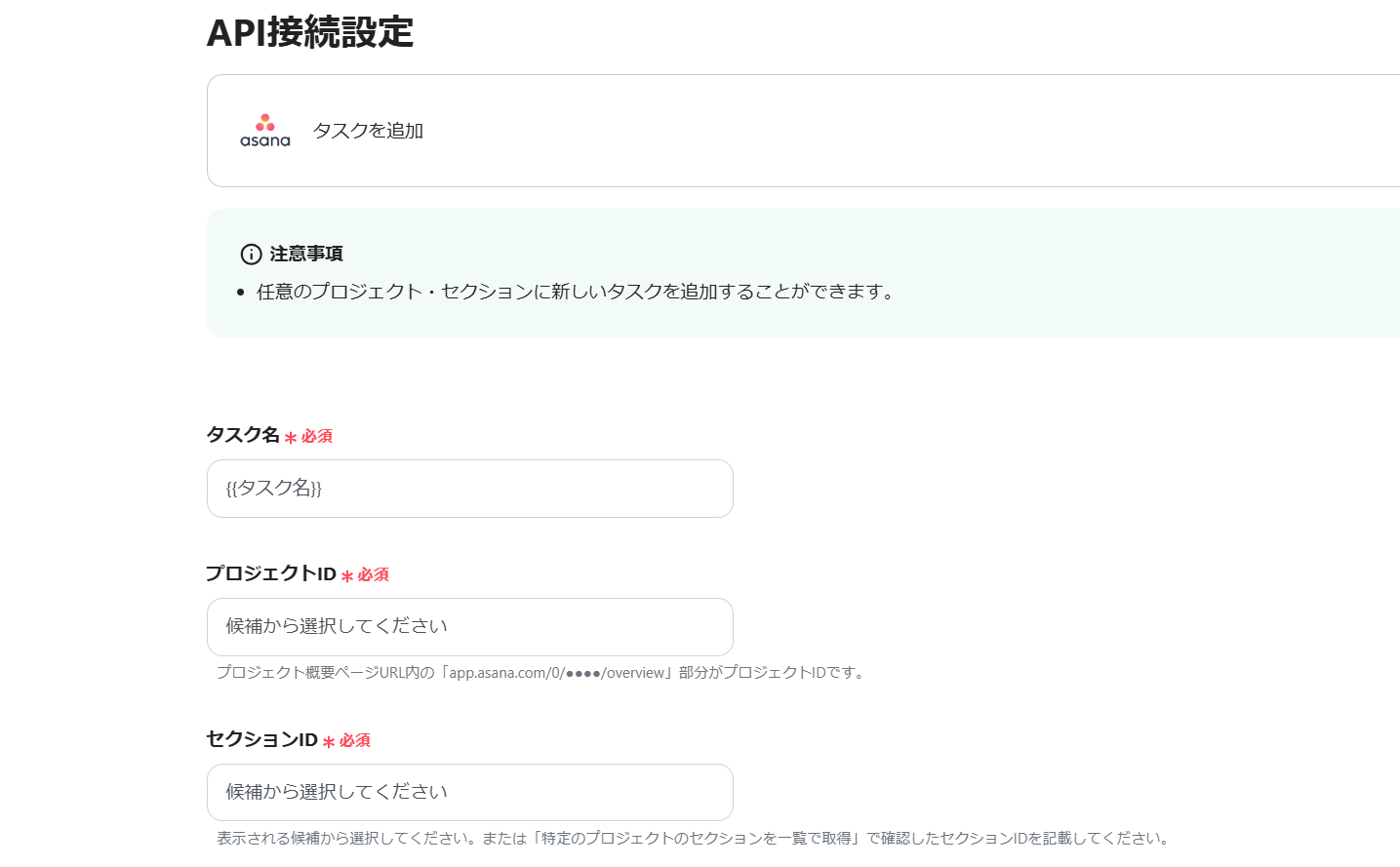Click the 注意事項 heading text
This screenshot has width=1400, height=867.
pyautogui.click(x=306, y=255)
